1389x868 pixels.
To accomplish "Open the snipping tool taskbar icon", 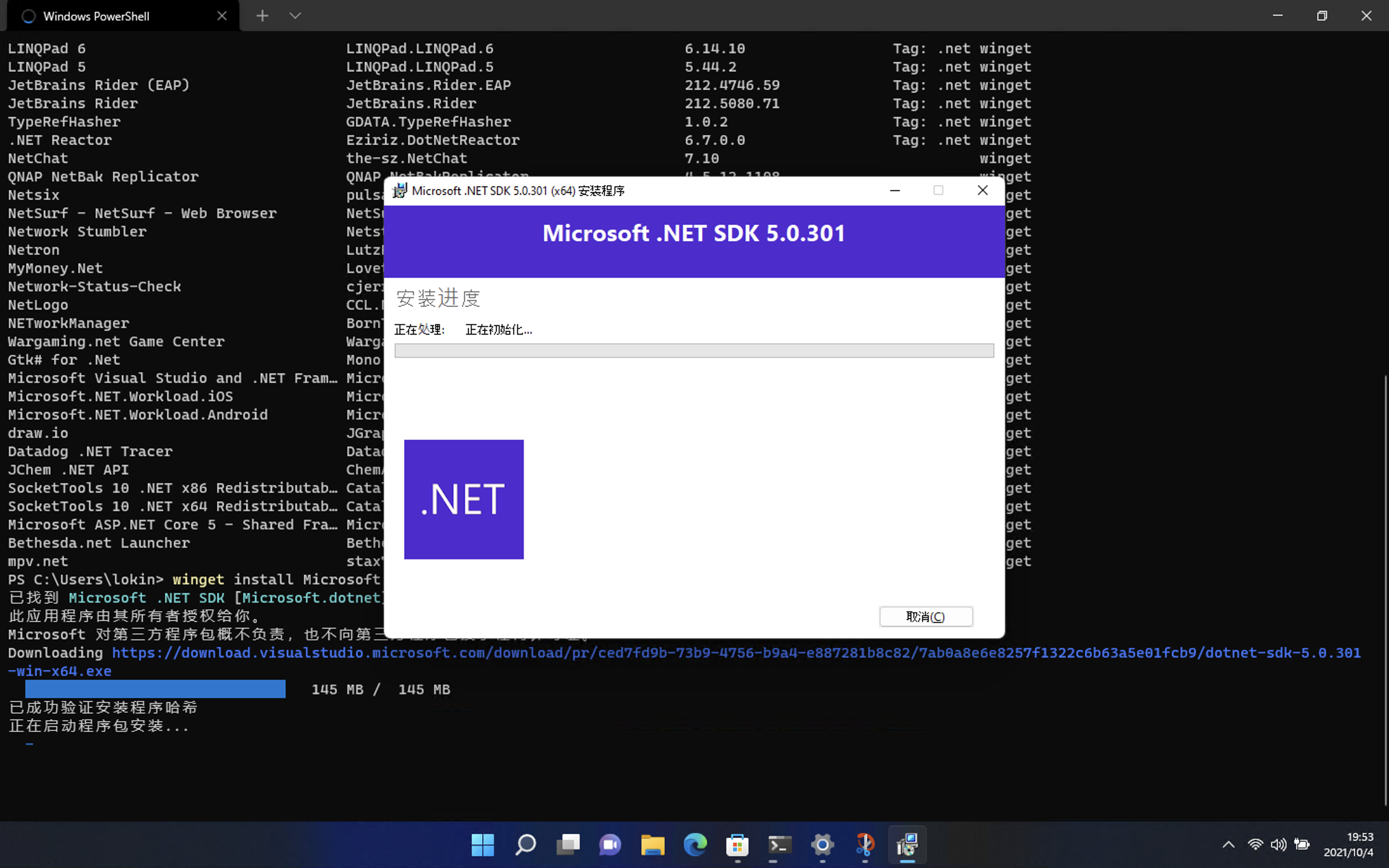I will (865, 844).
